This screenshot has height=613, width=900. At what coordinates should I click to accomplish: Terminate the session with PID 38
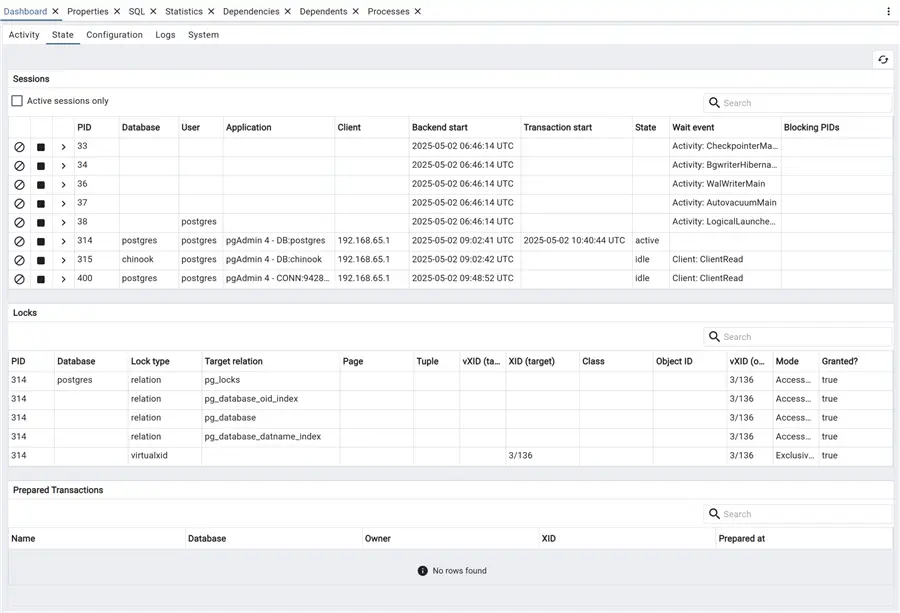pos(40,221)
